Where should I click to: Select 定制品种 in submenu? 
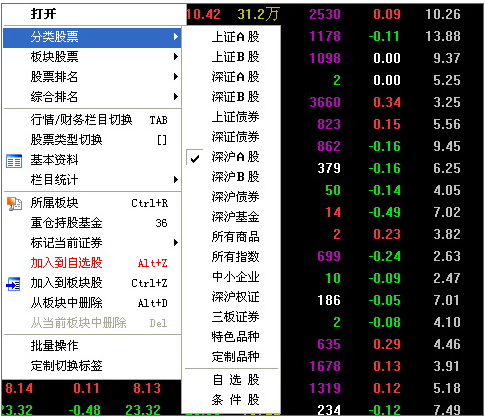coord(231,357)
